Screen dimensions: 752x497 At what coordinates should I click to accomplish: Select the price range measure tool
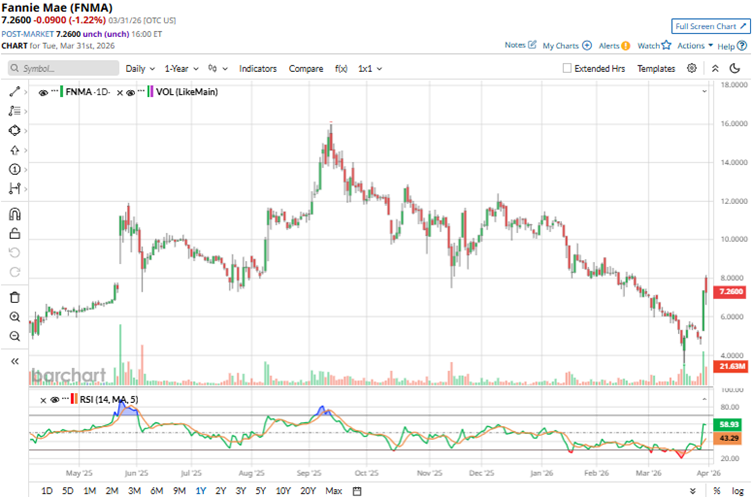(14, 189)
